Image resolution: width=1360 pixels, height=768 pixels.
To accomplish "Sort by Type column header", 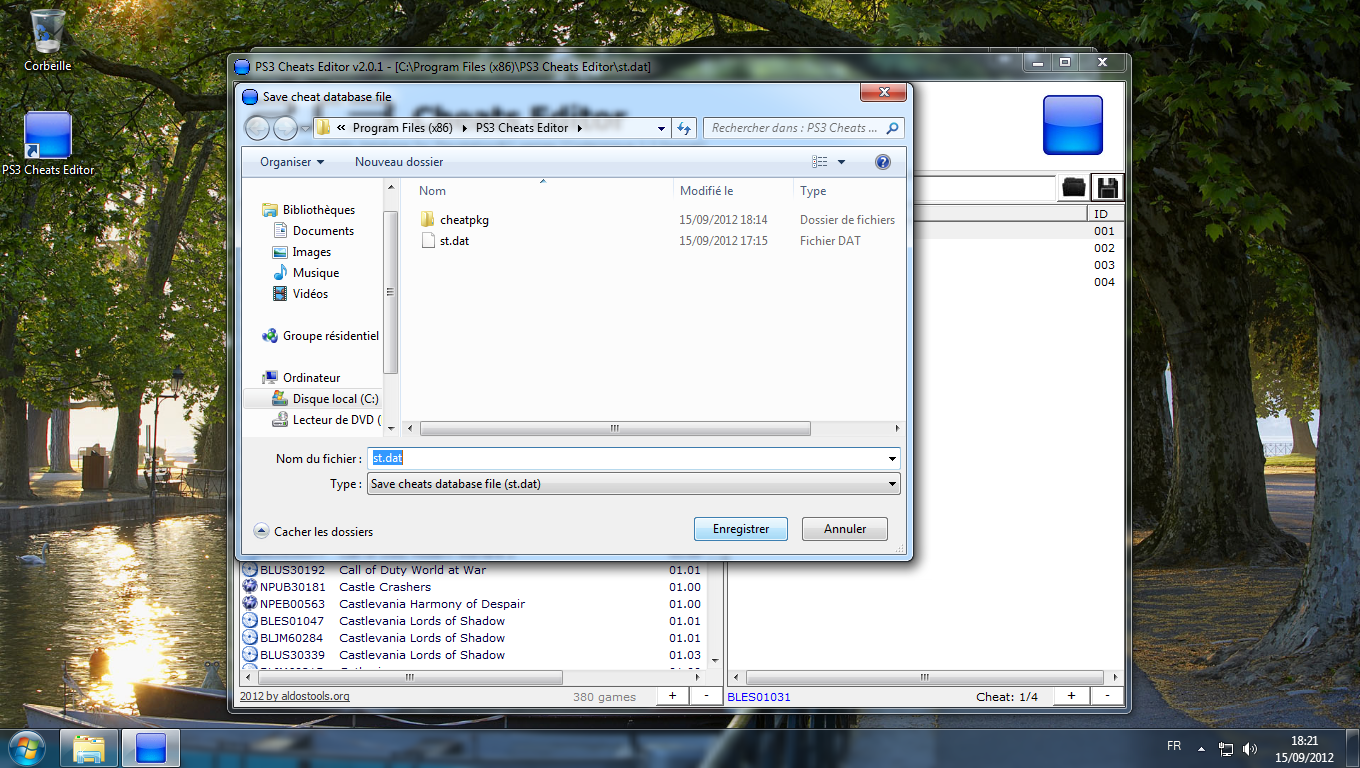I will click(x=849, y=191).
